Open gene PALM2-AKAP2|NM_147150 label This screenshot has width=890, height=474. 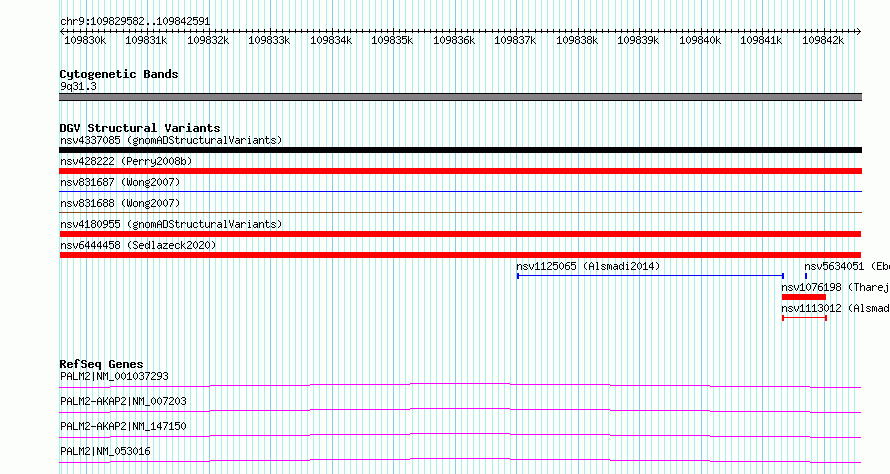[123, 426]
